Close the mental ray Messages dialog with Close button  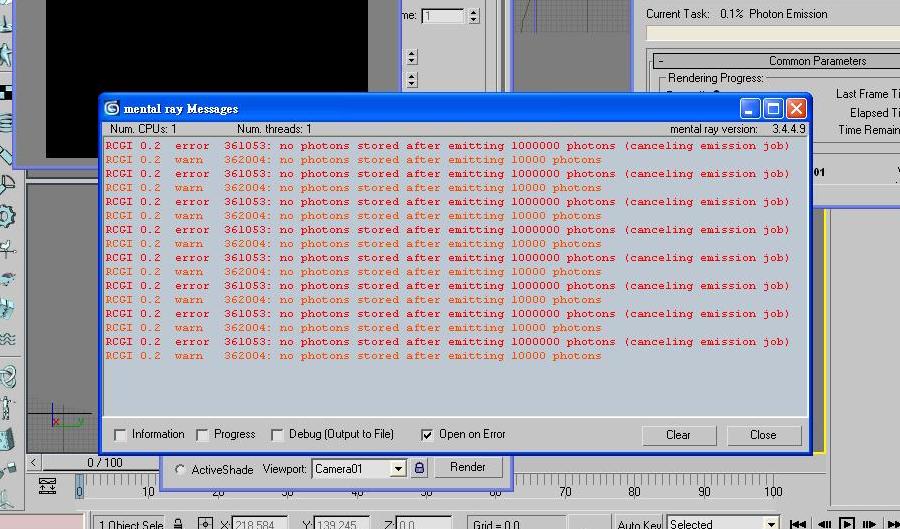click(x=763, y=435)
